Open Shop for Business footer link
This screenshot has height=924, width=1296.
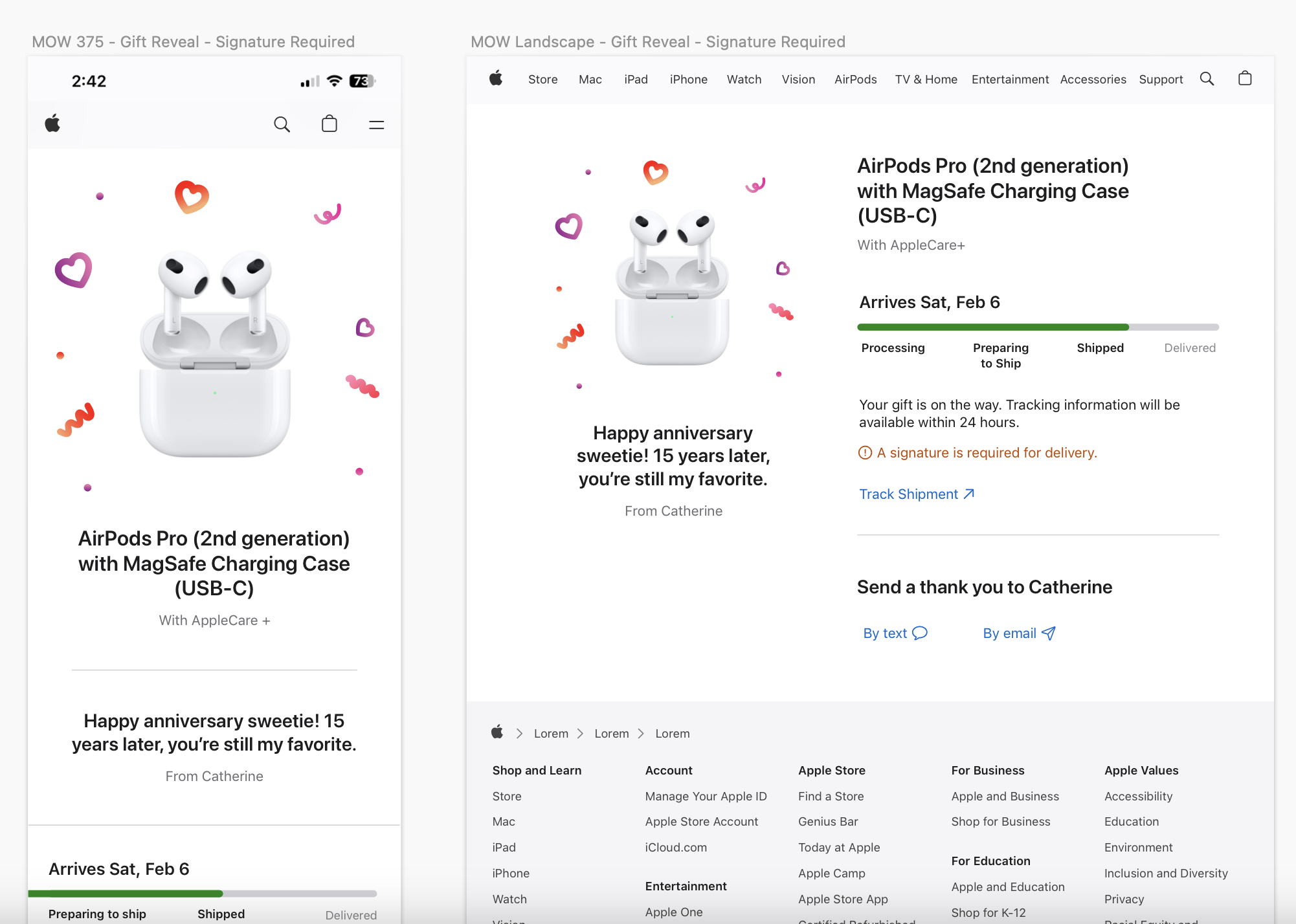[x=1001, y=822]
